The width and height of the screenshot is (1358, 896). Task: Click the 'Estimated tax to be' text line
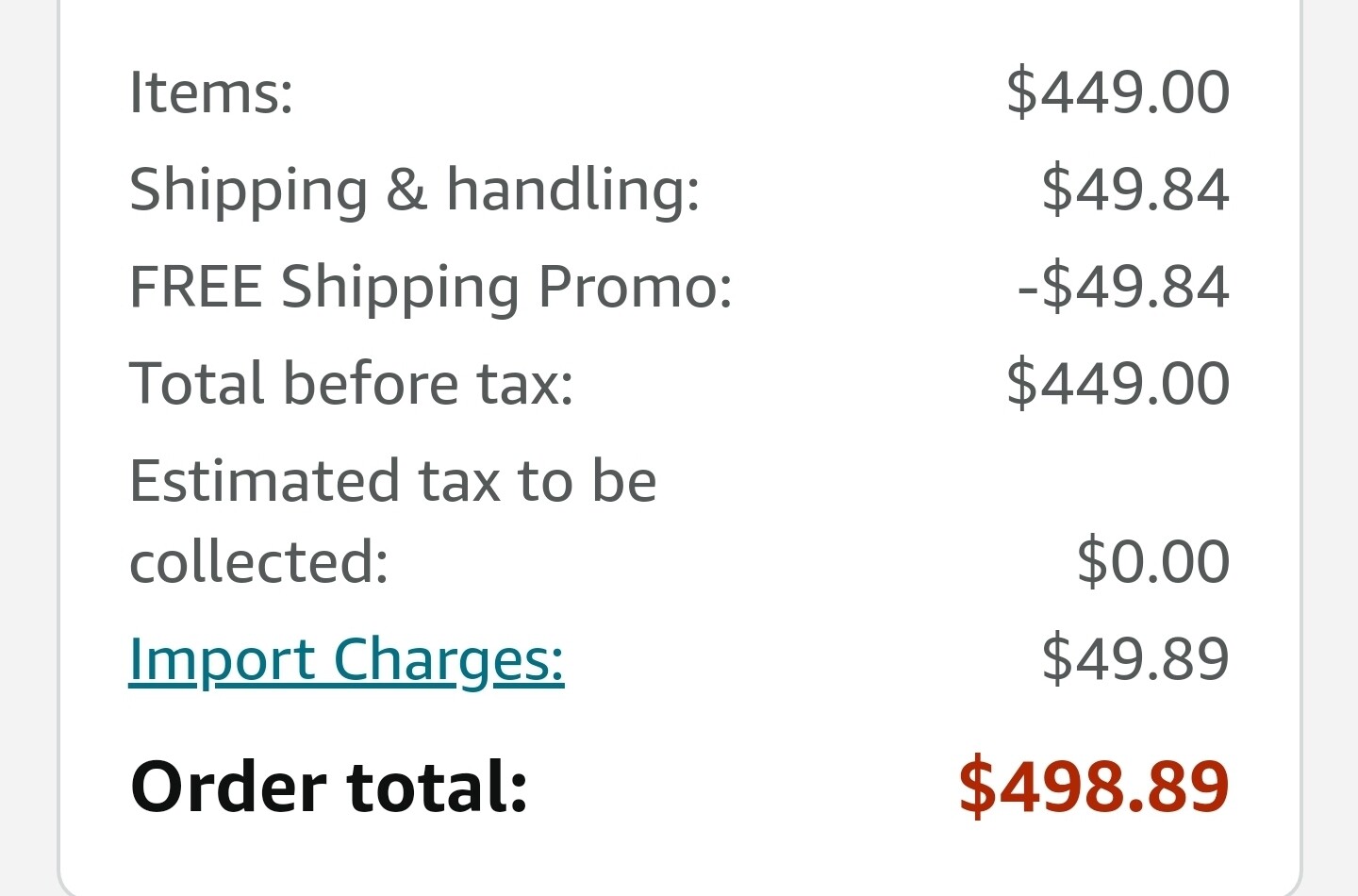392,481
